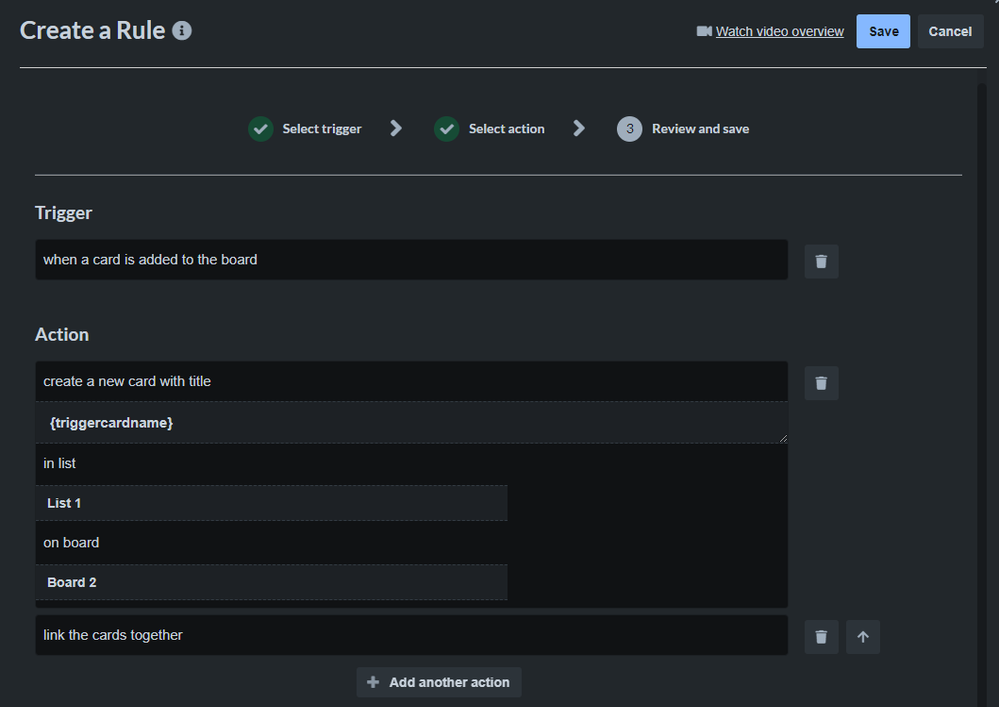Click the title field resize handle
The height and width of the screenshot is (707, 999).
click(783, 438)
